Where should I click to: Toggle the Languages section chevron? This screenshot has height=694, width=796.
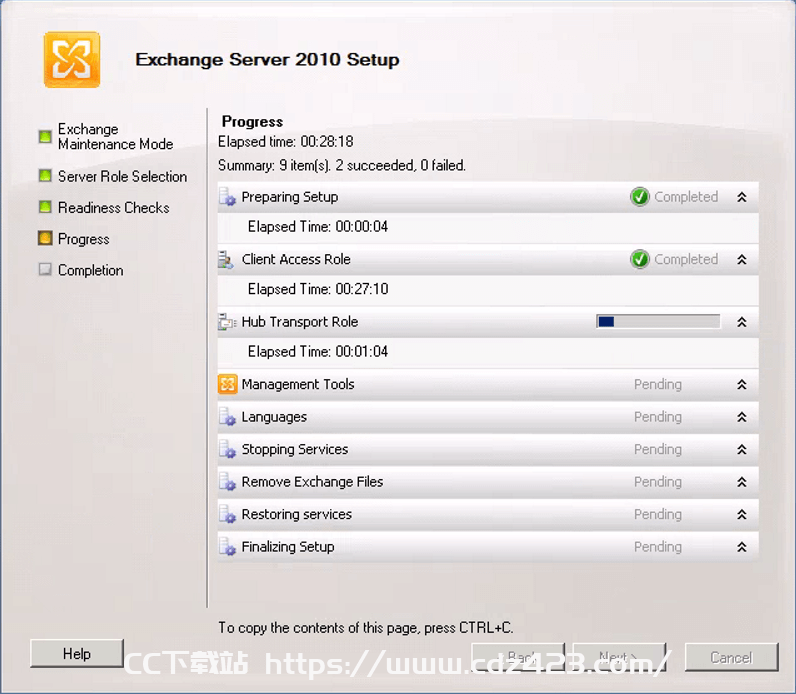tap(742, 417)
